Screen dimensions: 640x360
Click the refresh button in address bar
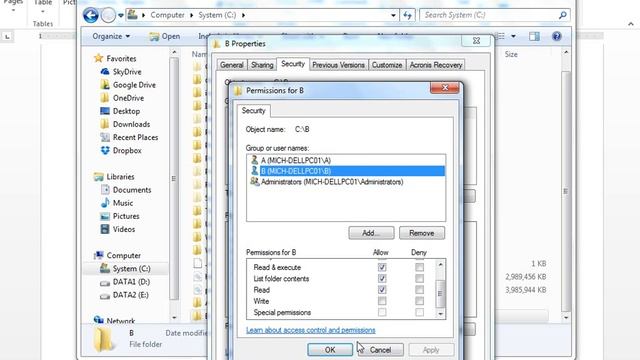pyautogui.click(x=407, y=16)
